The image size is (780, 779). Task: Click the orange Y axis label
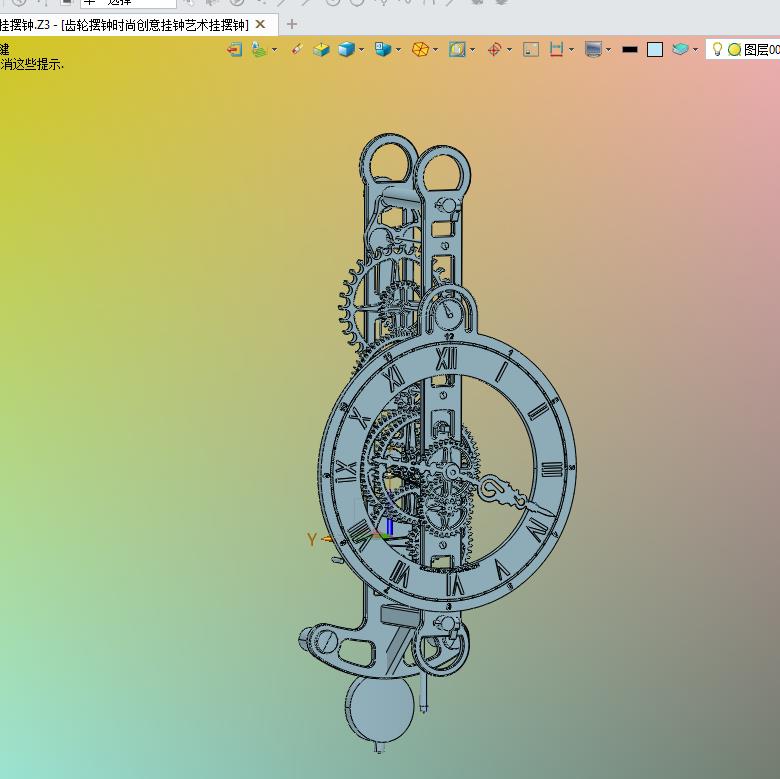(312, 539)
